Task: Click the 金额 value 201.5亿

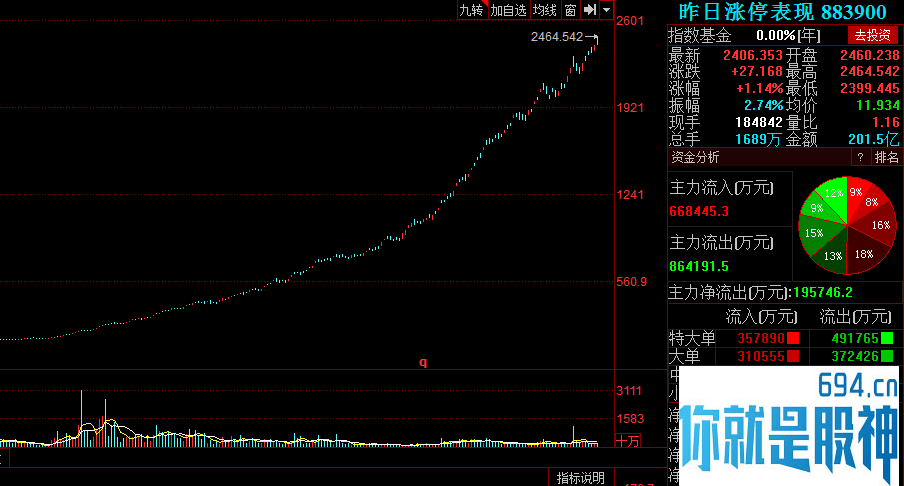Action: tap(873, 140)
